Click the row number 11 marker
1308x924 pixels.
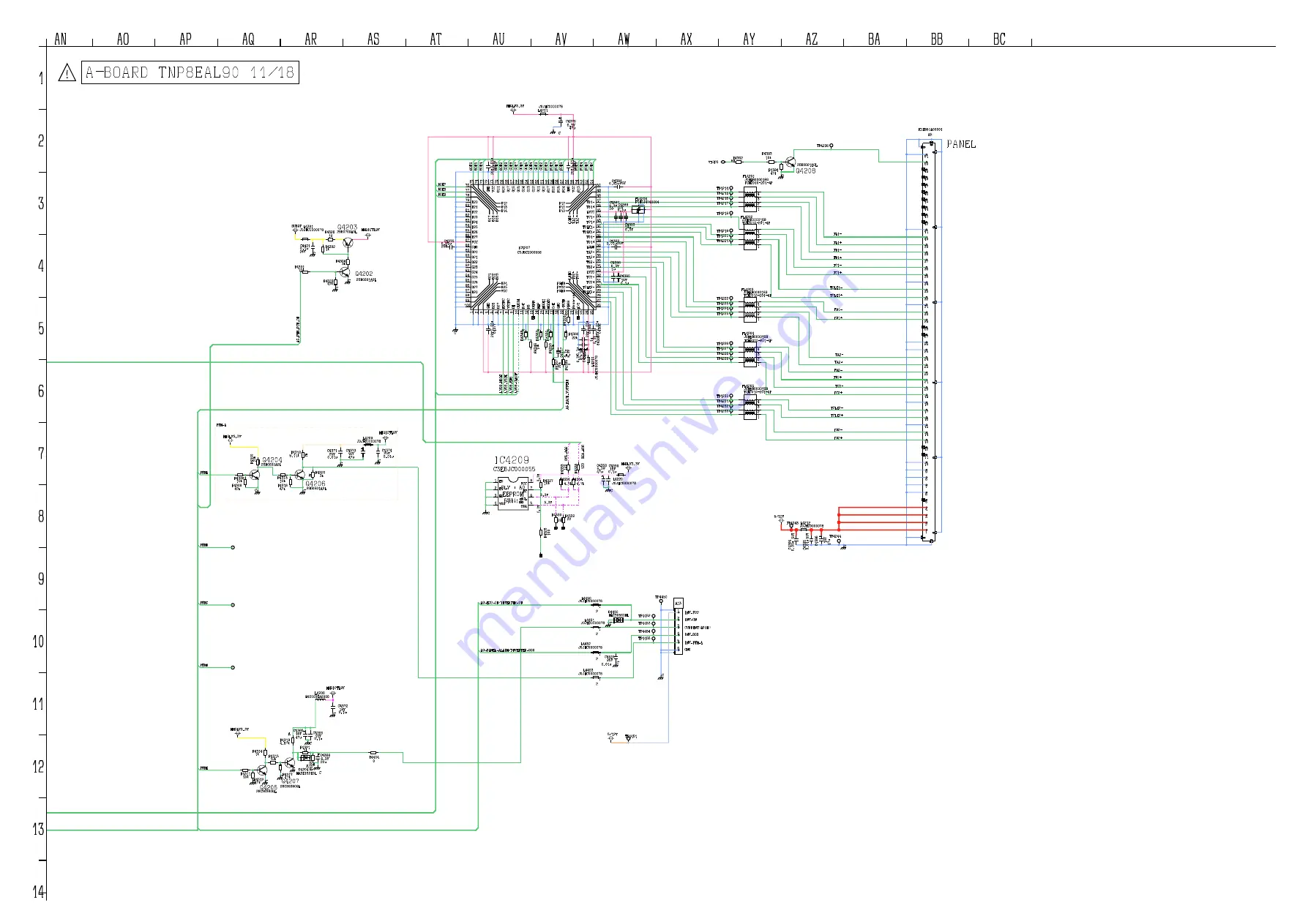pos(39,704)
